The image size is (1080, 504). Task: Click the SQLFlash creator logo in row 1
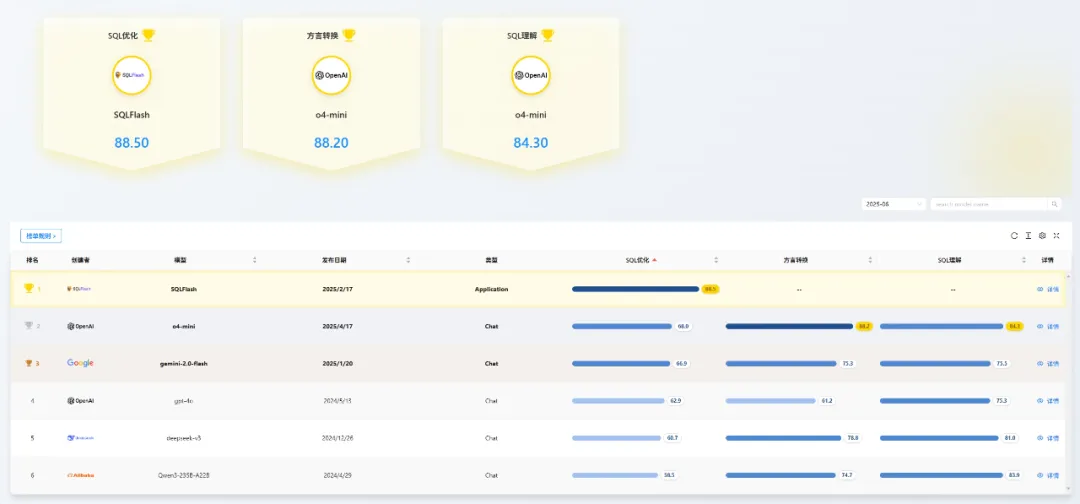[79, 289]
